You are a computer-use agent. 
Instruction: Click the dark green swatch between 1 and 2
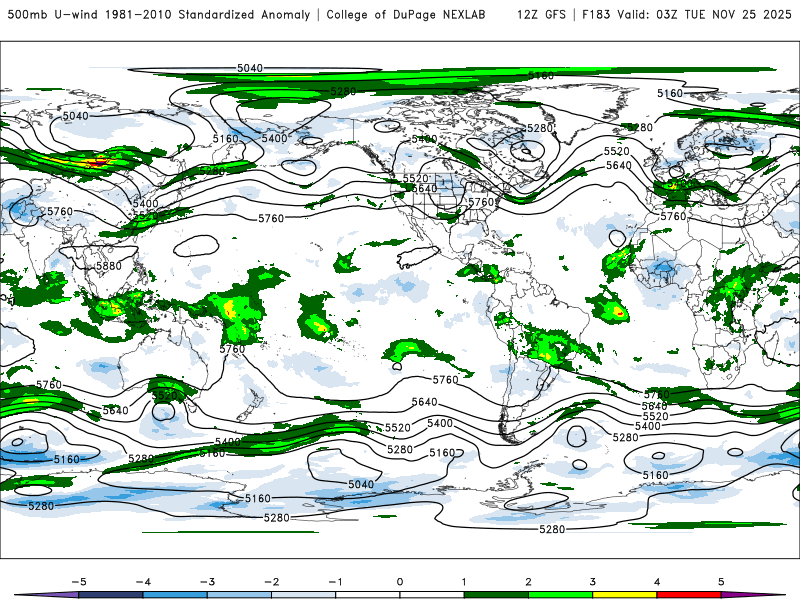(x=496, y=595)
